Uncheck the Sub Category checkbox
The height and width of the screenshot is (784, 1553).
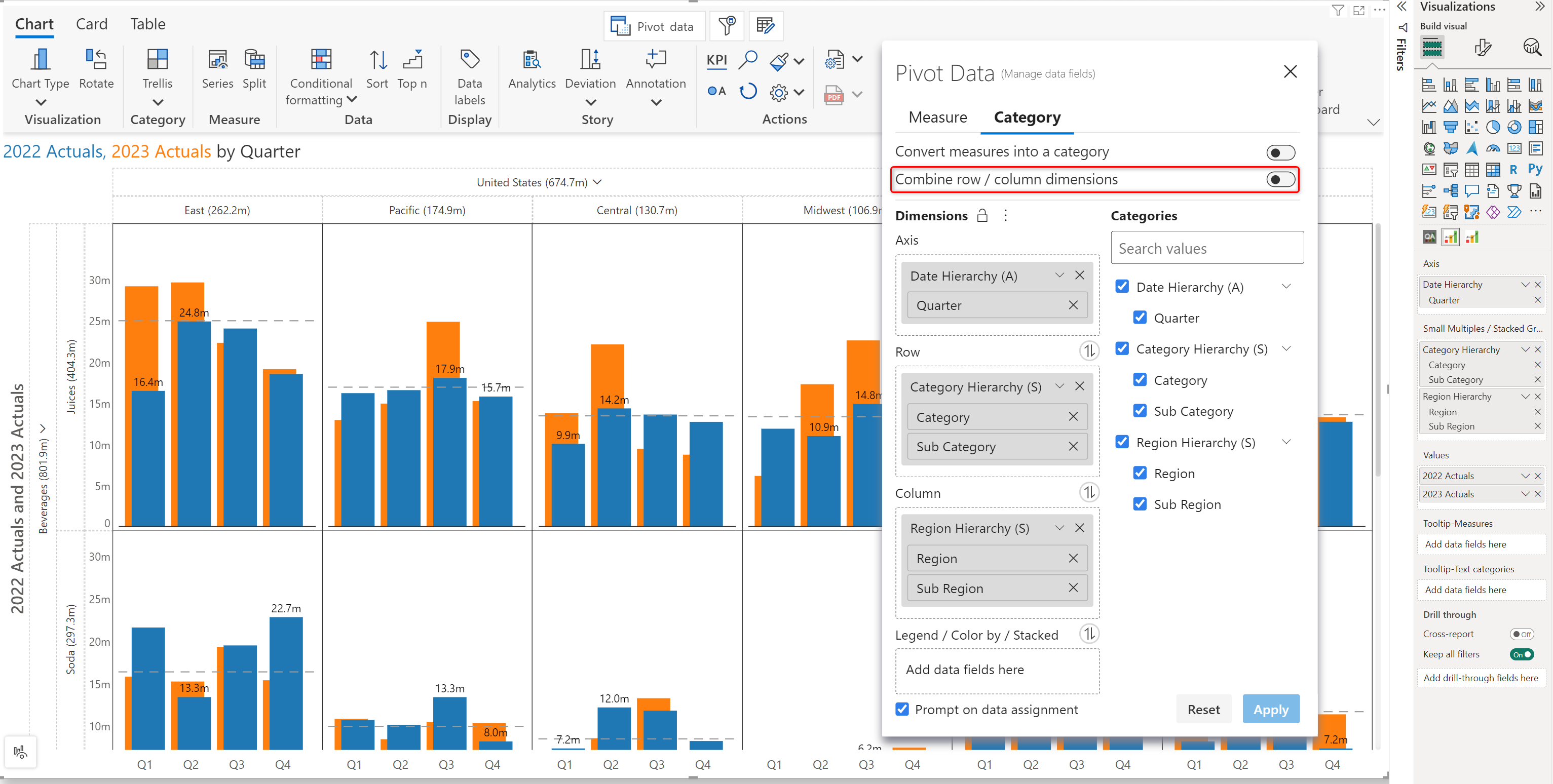coord(1140,410)
